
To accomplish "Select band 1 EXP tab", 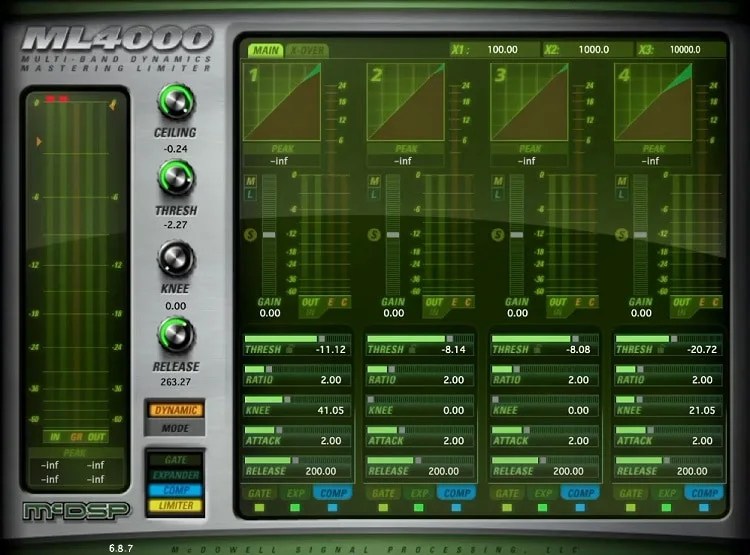I will click(x=296, y=493).
